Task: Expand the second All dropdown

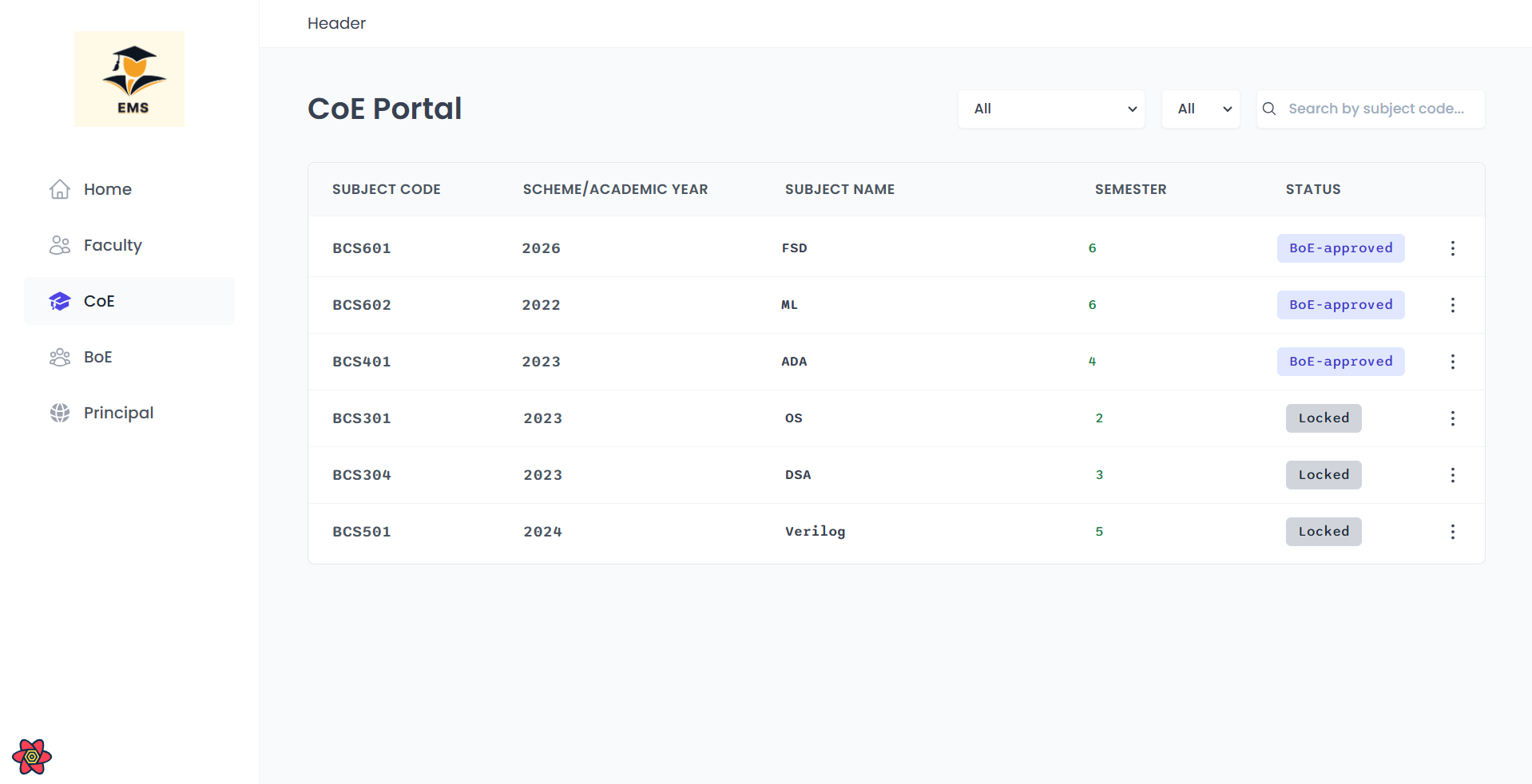Action: pyautogui.click(x=1200, y=109)
